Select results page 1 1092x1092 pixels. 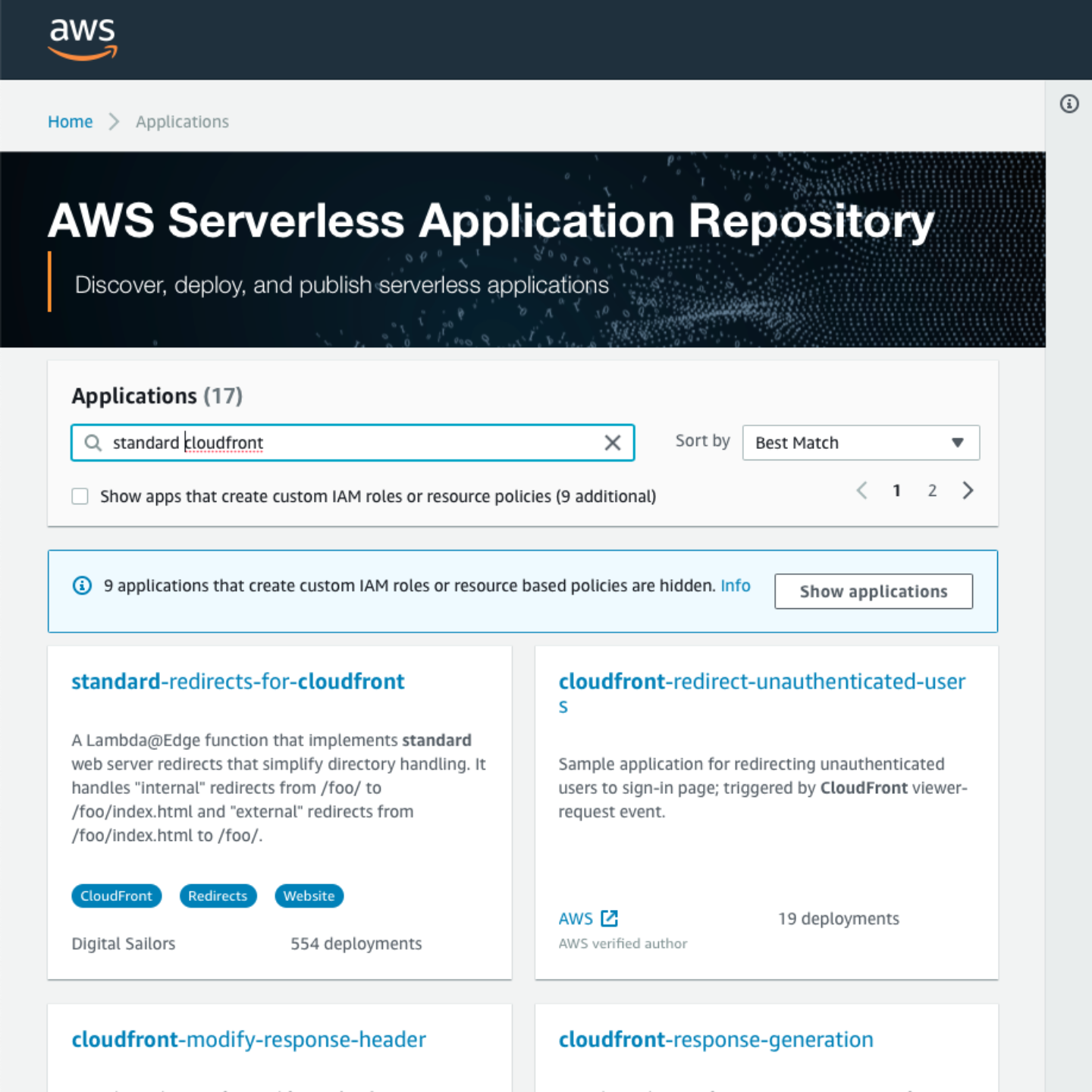tap(896, 491)
